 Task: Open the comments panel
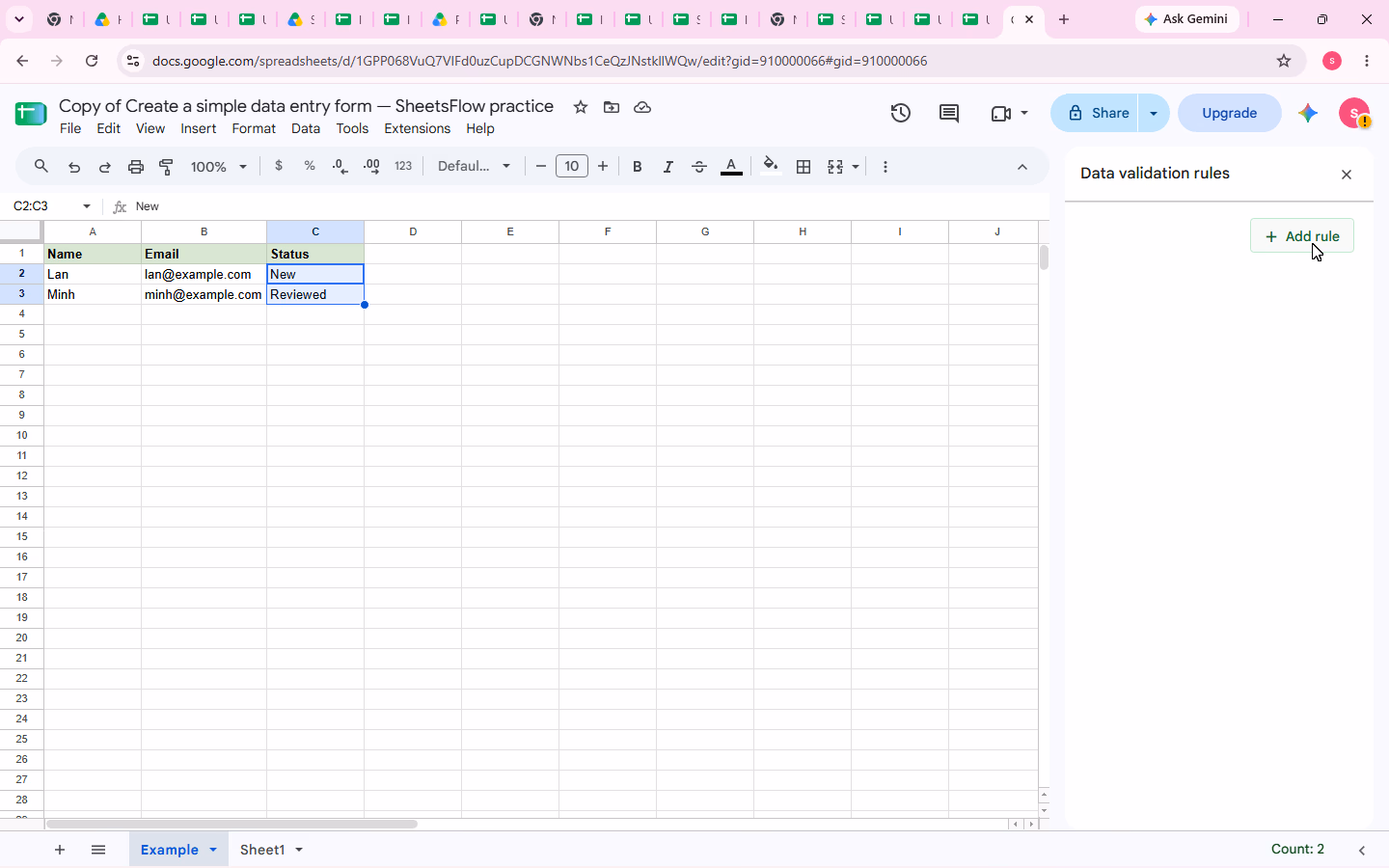(x=949, y=113)
